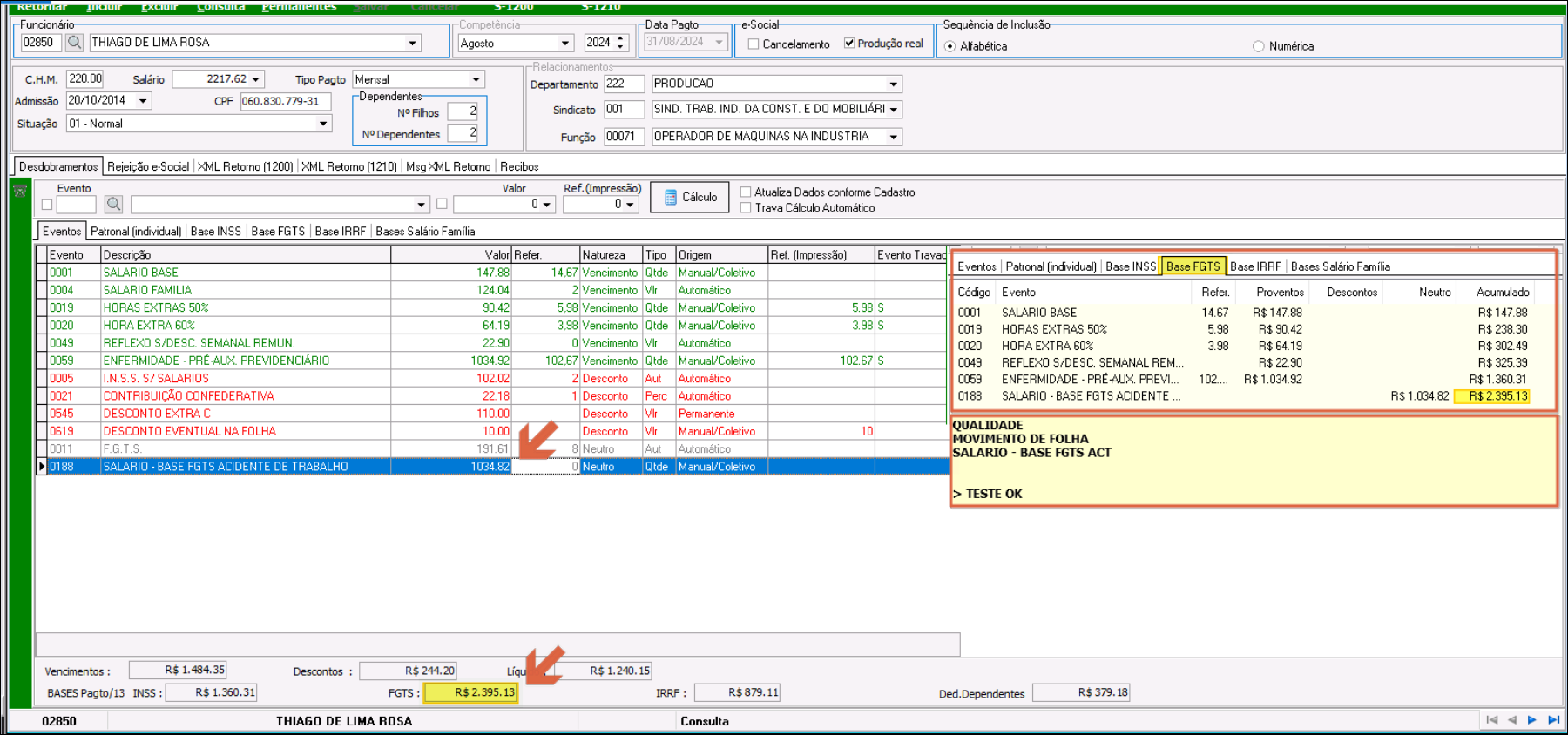The width and height of the screenshot is (1568, 735).
Task: Open the Função OPERADOR DE MAQUINAS dropdown
Action: click(x=893, y=137)
